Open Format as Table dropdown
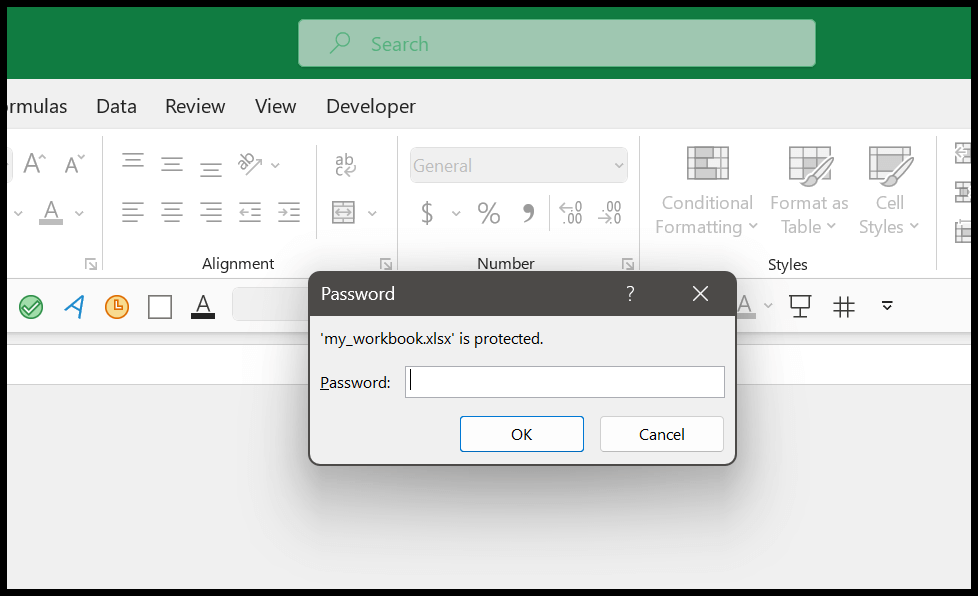This screenshot has width=978, height=596. tap(809, 191)
